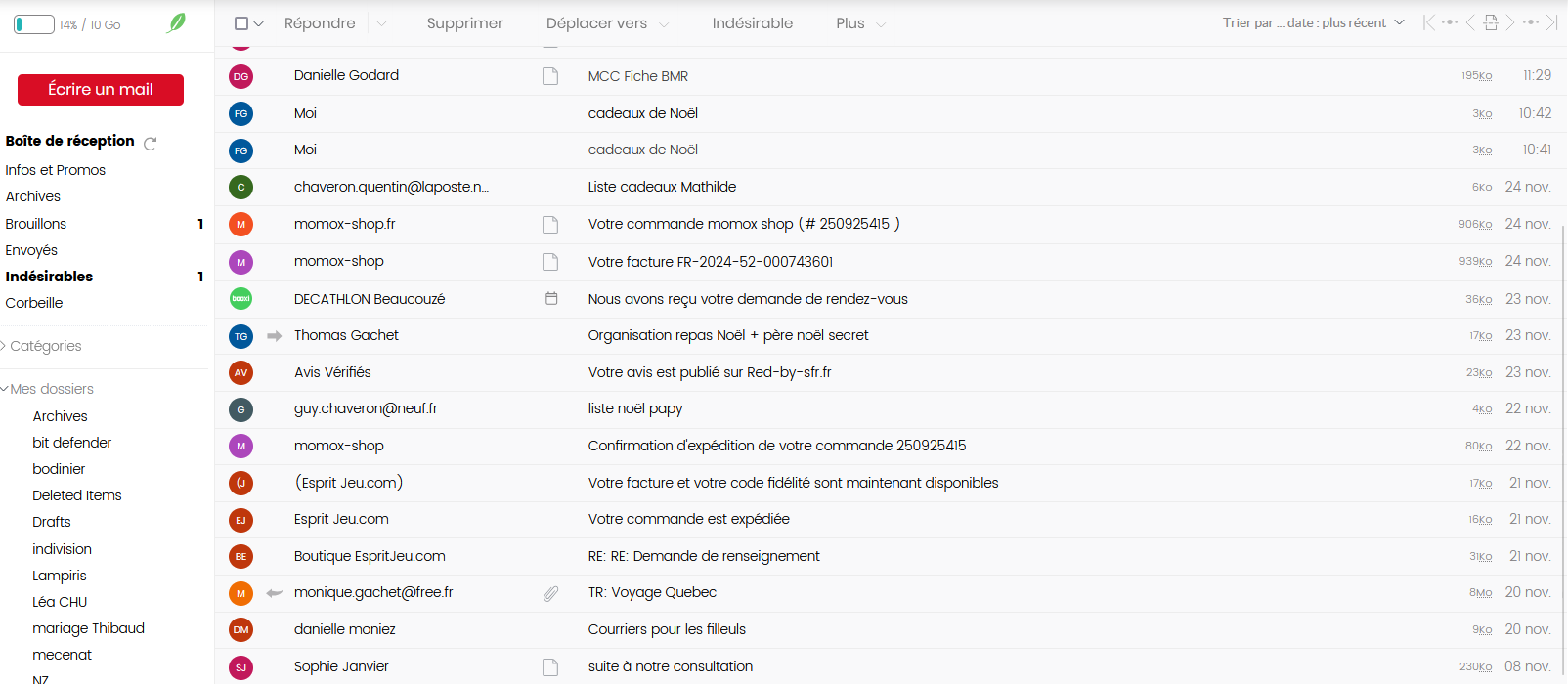Tick the select-all mails checkbox
1568x684 pixels.
point(241,23)
